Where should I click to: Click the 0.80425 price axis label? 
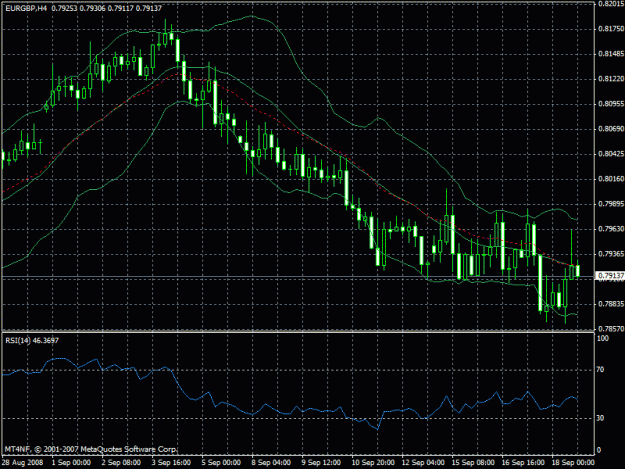point(611,154)
